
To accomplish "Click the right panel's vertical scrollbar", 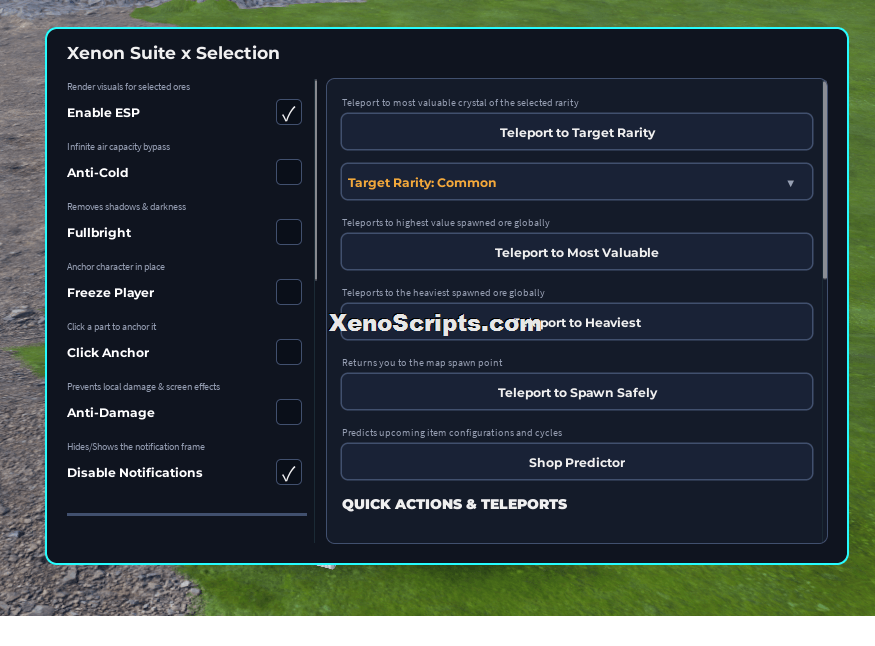I will pyautogui.click(x=825, y=180).
